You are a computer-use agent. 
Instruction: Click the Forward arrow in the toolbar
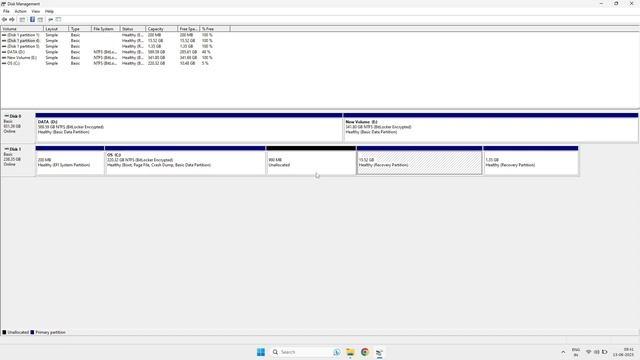pos(12,20)
